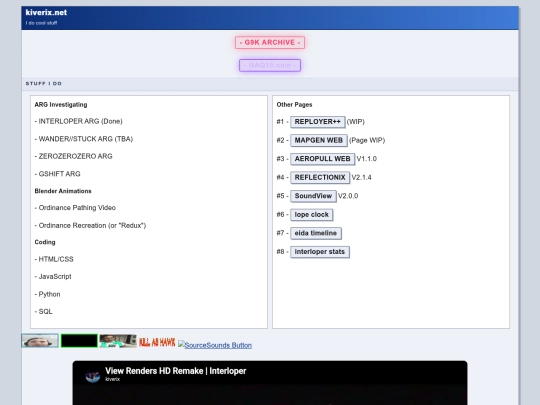Open the G9K ARCHIVE button
Image resolution: width=540 pixels, height=405 pixels.
270,43
